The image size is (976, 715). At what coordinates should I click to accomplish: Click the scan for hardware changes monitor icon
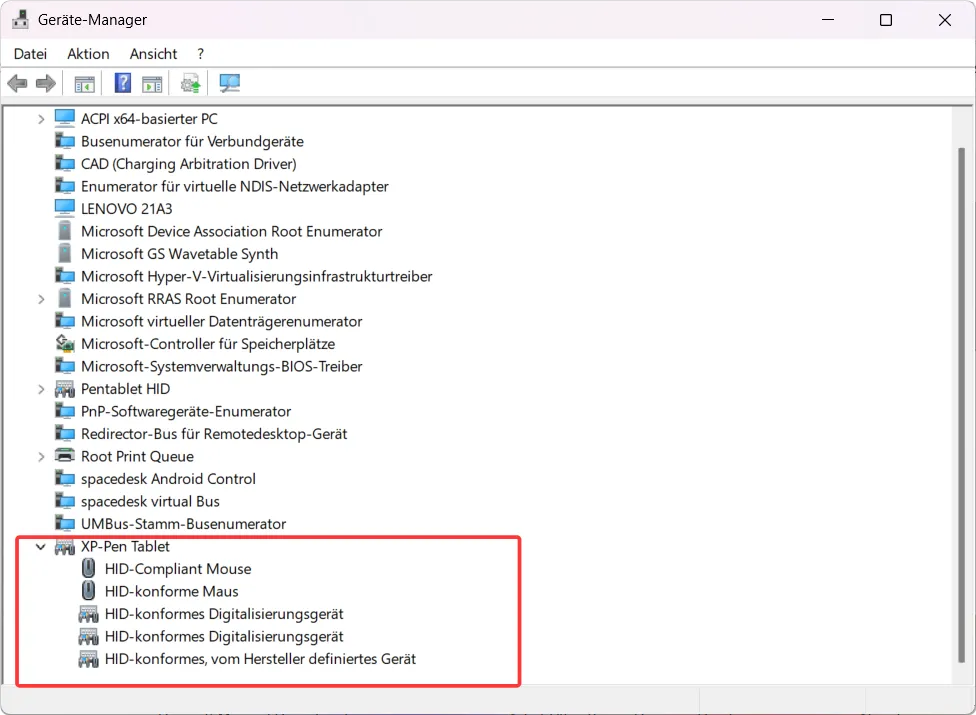point(230,83)
